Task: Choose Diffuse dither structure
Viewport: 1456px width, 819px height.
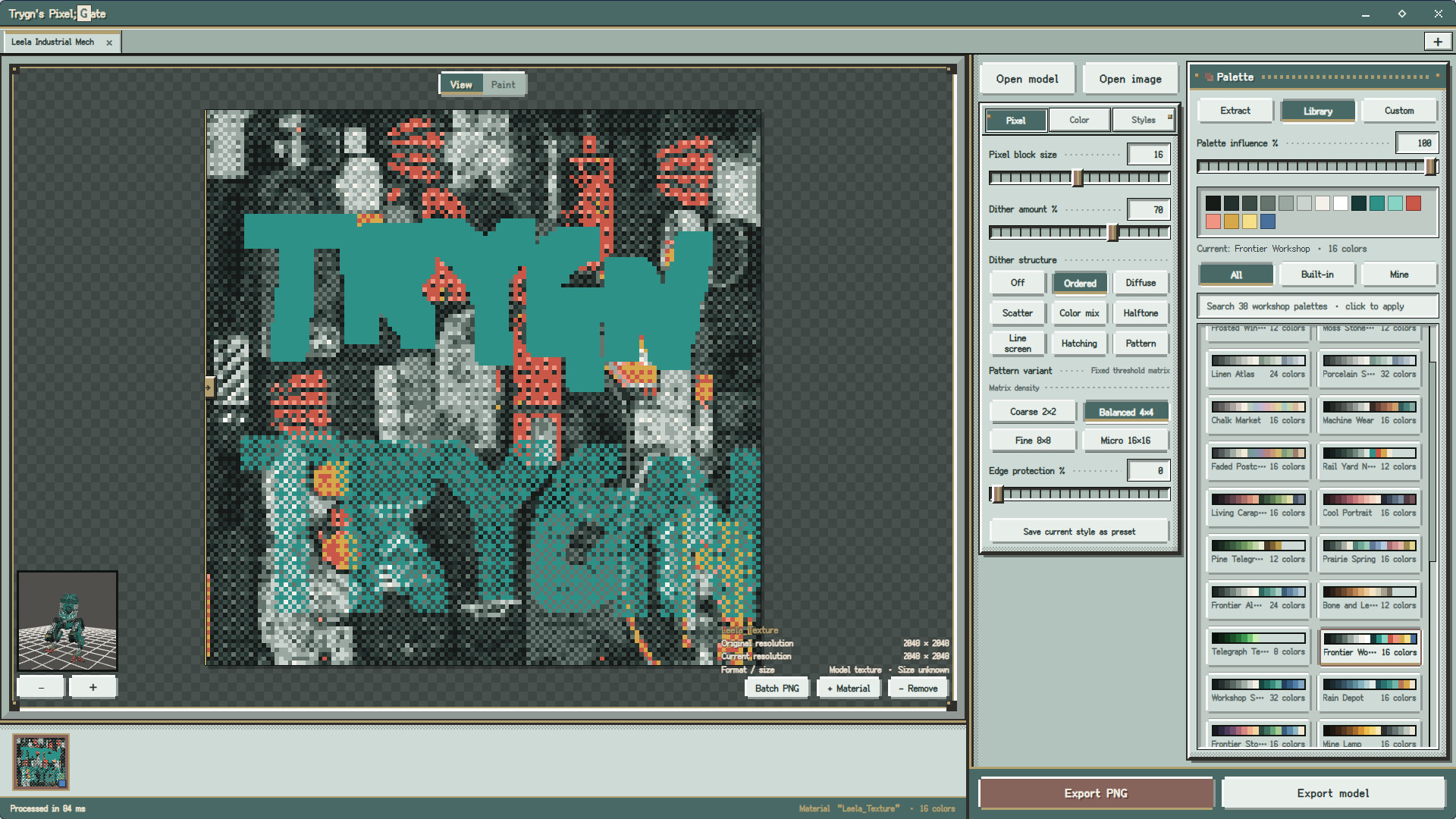Action: point(1141,283)
